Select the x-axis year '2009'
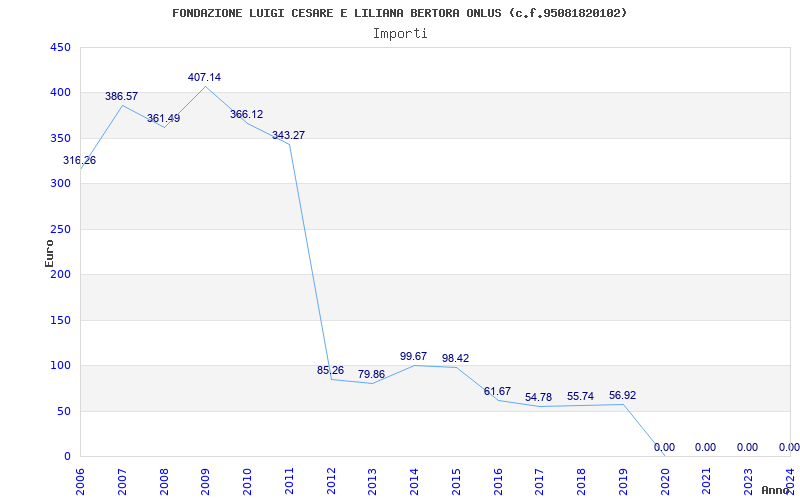This screenshot has width=800, height=500. point(206,482)
